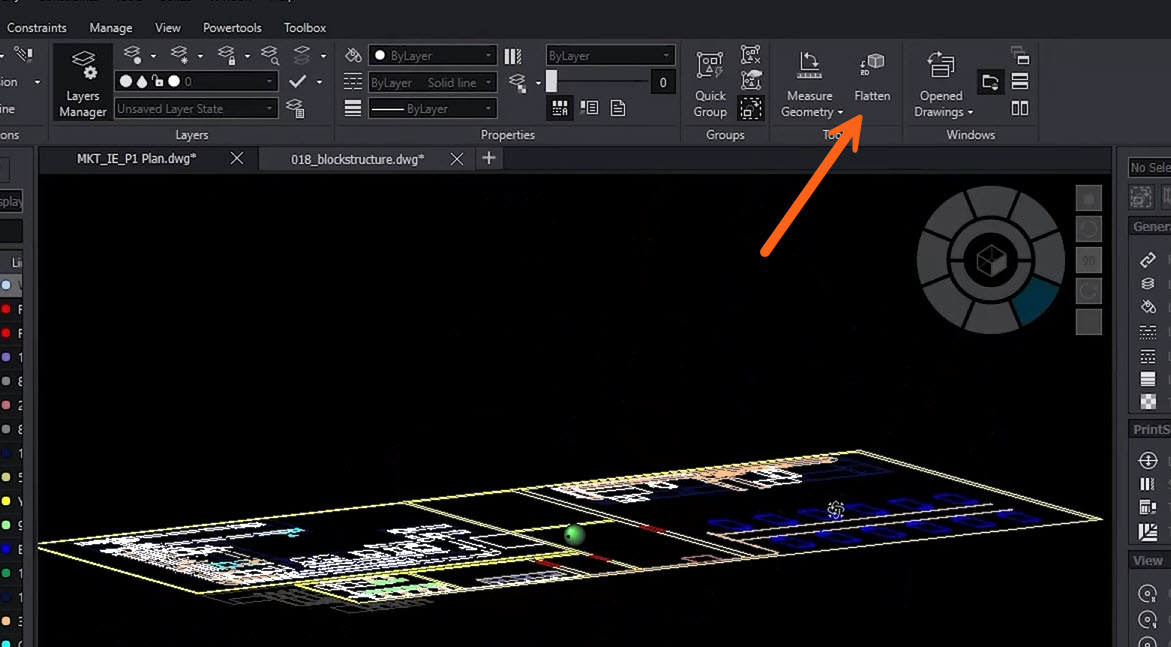Screen dimensions: 1171x647
Task: Click the tile windows horizontally icon
Action: pos(1020,82)
